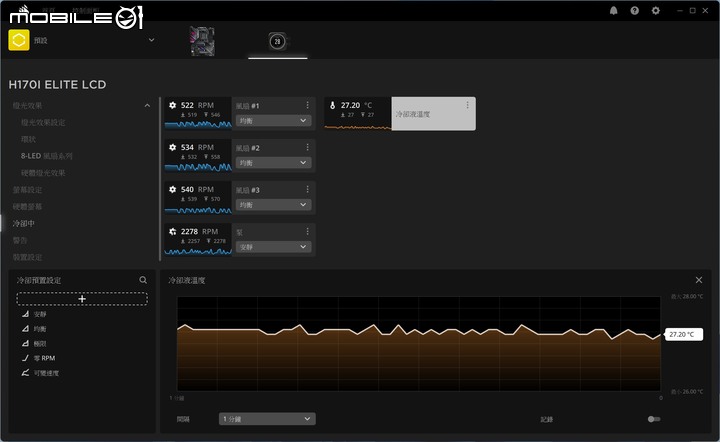The height and width of the screenshot is (442, 720).
Task: Click the 522 RPM fan speed graph
Action: pyautogui.click(x=198, y=124)
